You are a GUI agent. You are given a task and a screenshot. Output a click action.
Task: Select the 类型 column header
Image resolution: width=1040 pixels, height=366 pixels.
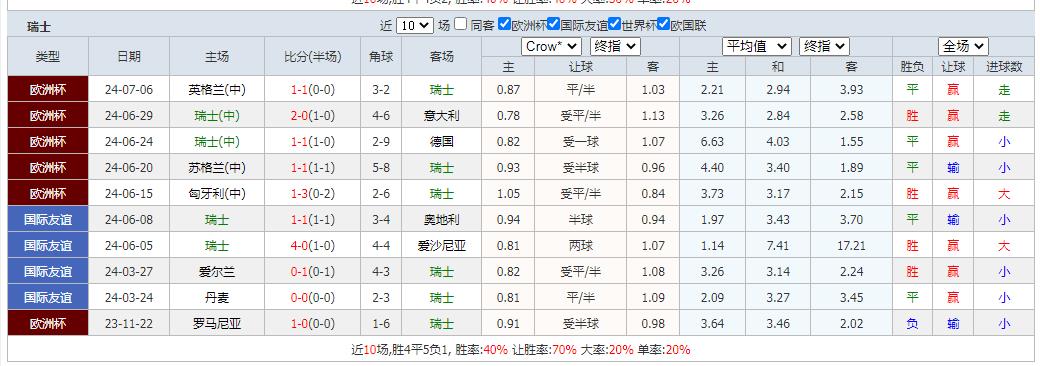coord(48,56)
